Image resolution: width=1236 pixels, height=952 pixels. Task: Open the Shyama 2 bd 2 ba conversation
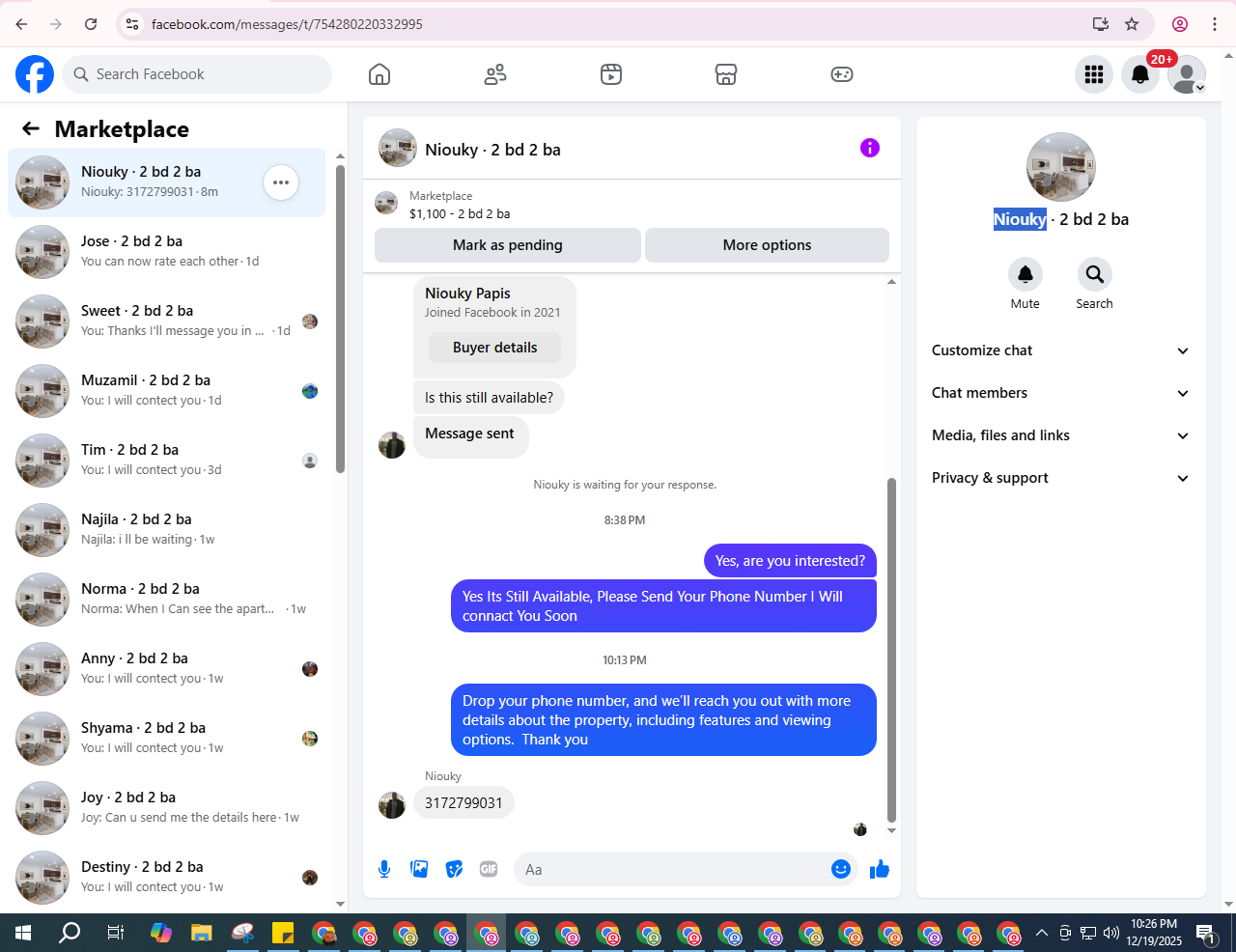pyautogui.click(x=166, y=739)
